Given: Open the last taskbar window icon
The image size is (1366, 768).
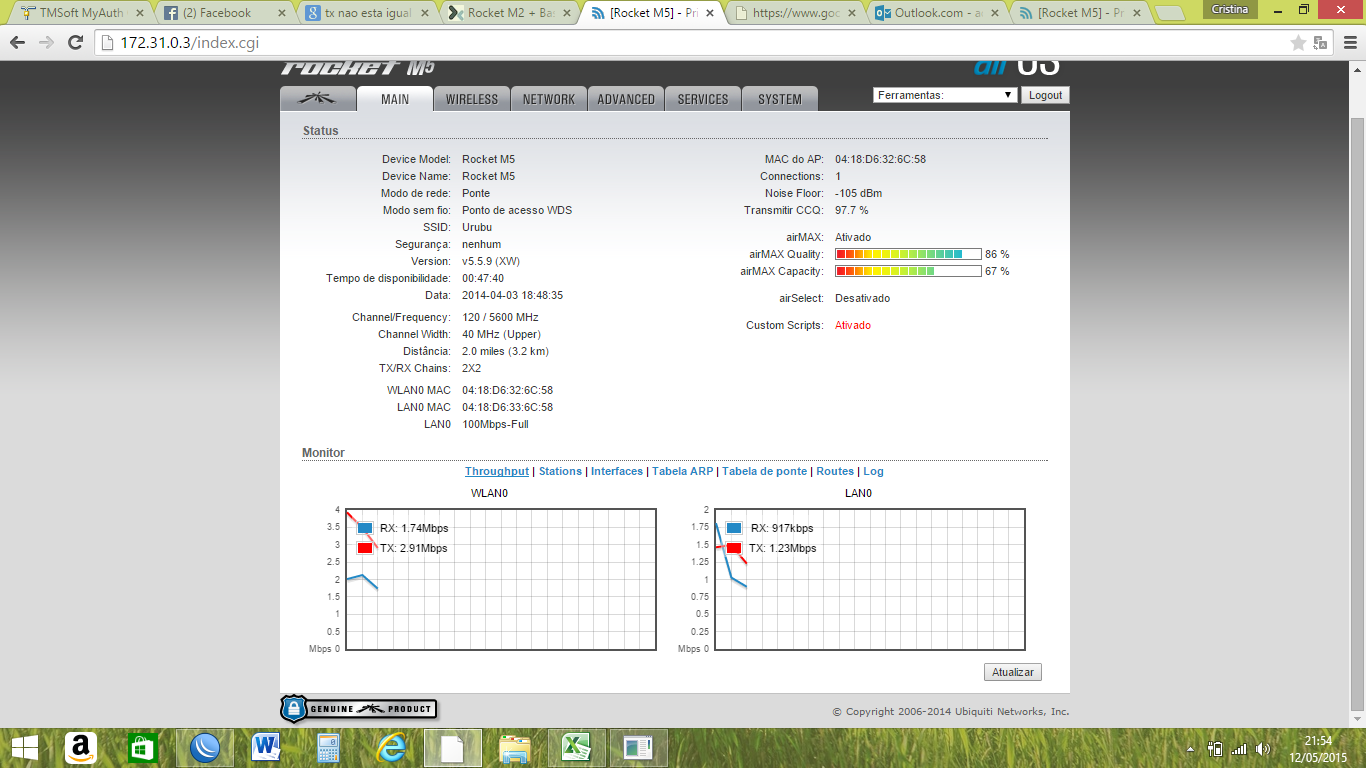Looking at the screenshot, I should click(x=638, y=748).
